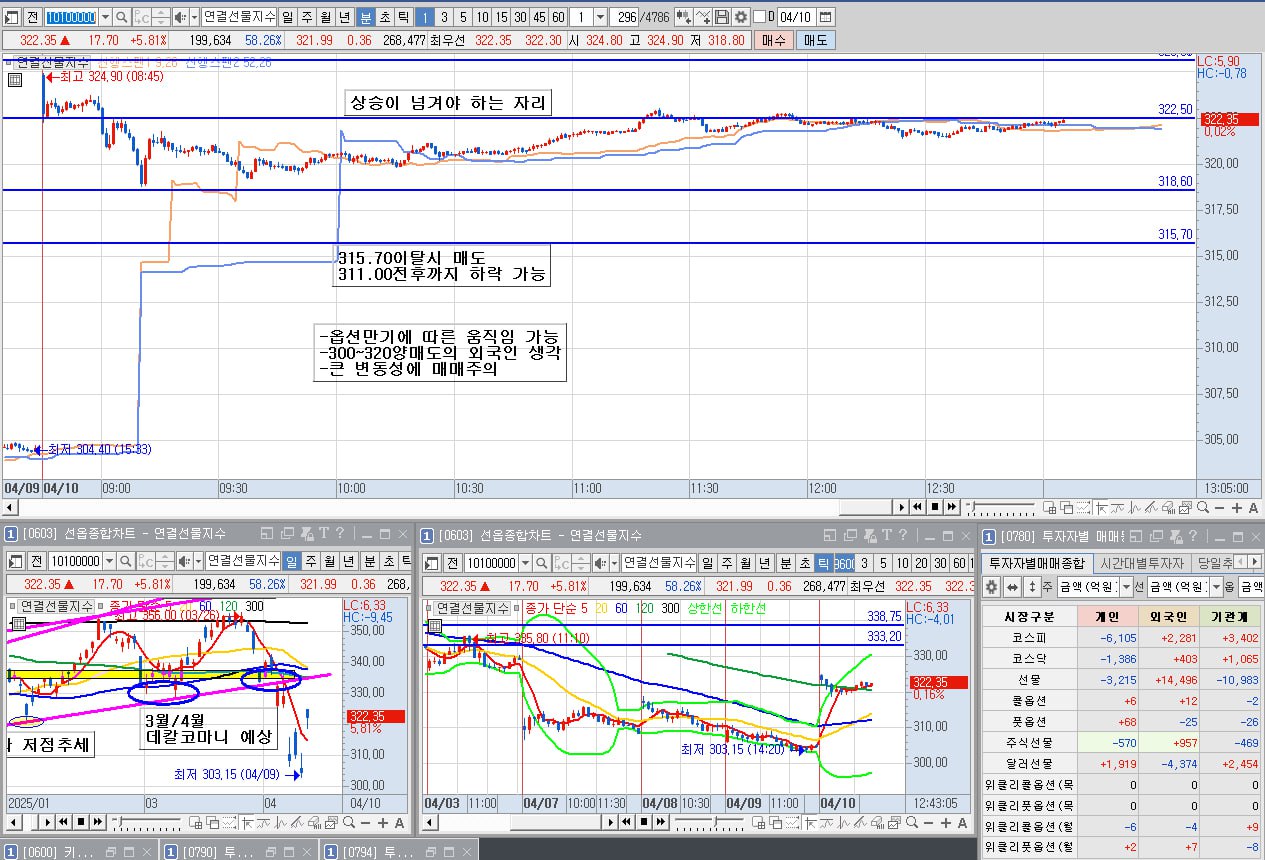Select 분 (minute) period in tick chart window
The height and width of the screenshot is (860, 1265).
(x=785, y=563)
